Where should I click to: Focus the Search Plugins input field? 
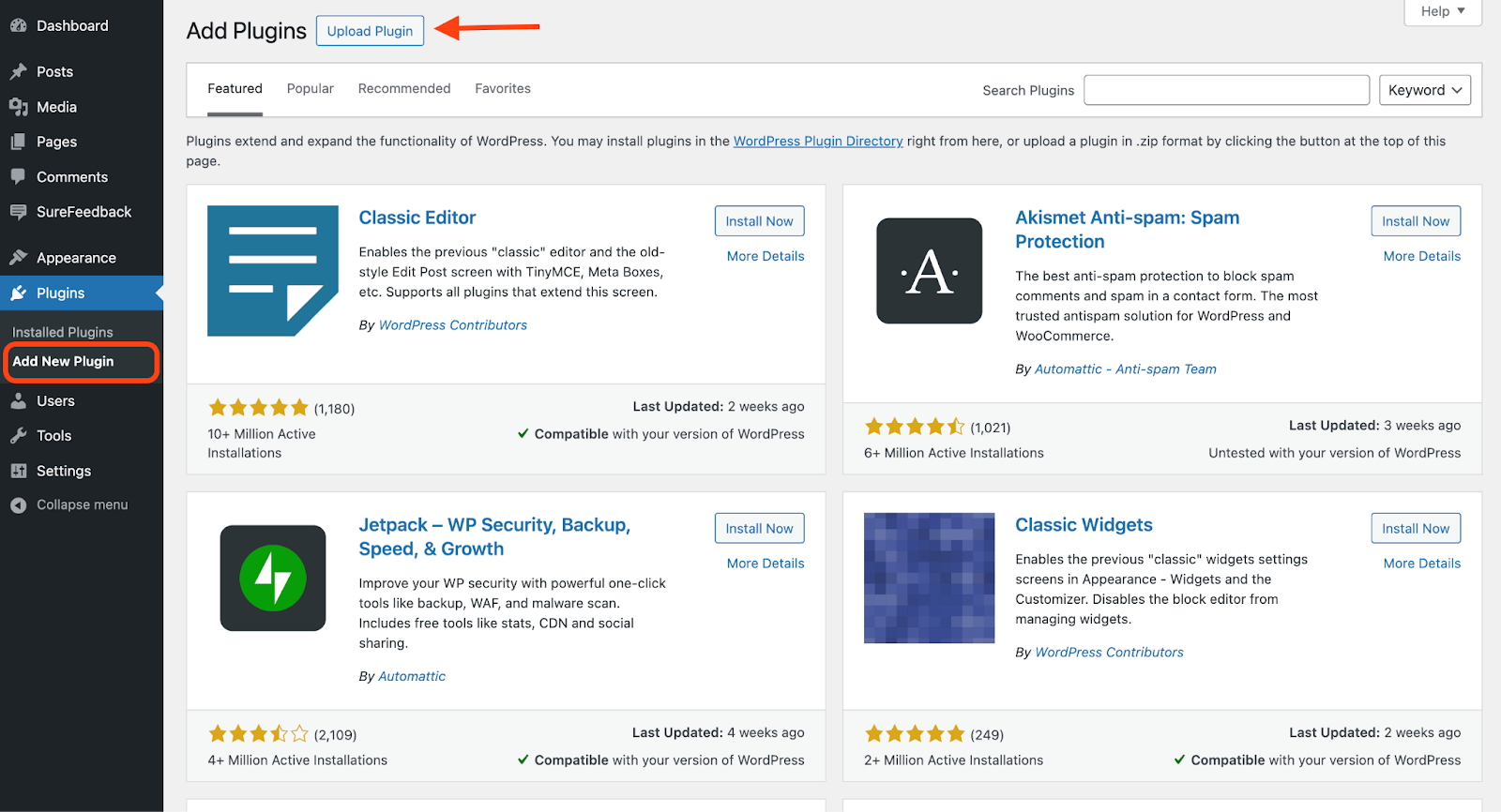click(x=1226, y=90)
